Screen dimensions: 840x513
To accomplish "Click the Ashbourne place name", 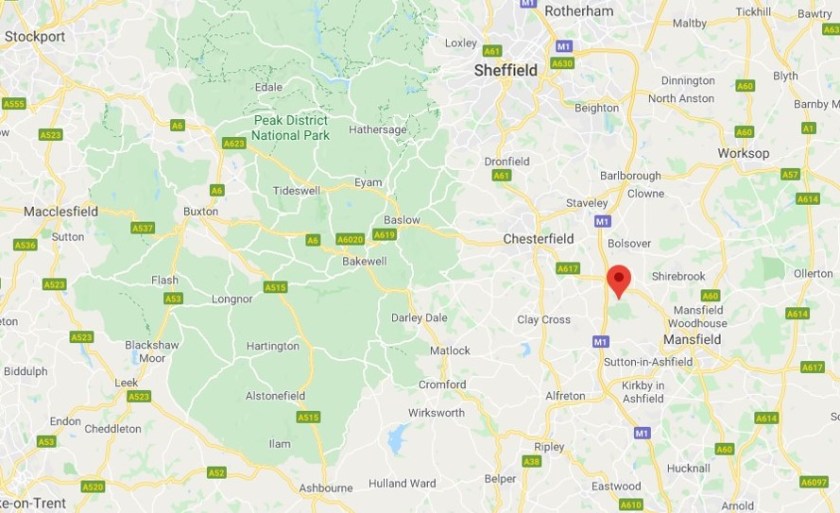I will (326, 488).
